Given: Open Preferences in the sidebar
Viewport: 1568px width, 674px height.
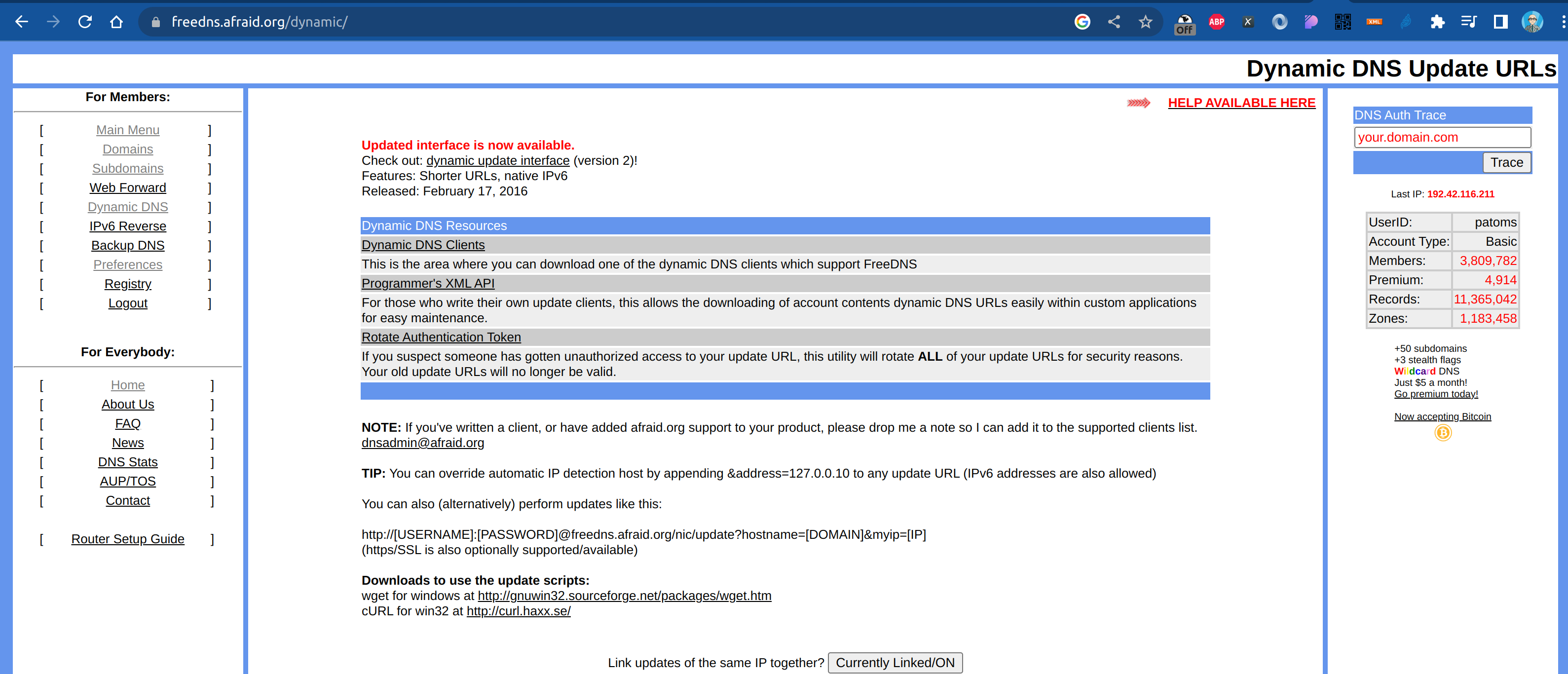Looking at the screenshot, I should 128,265.
